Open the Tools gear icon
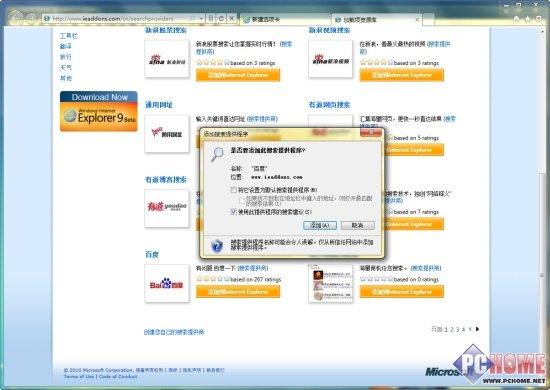The height and width of the screenshot is (390, 550). click(x=539, y=19)
